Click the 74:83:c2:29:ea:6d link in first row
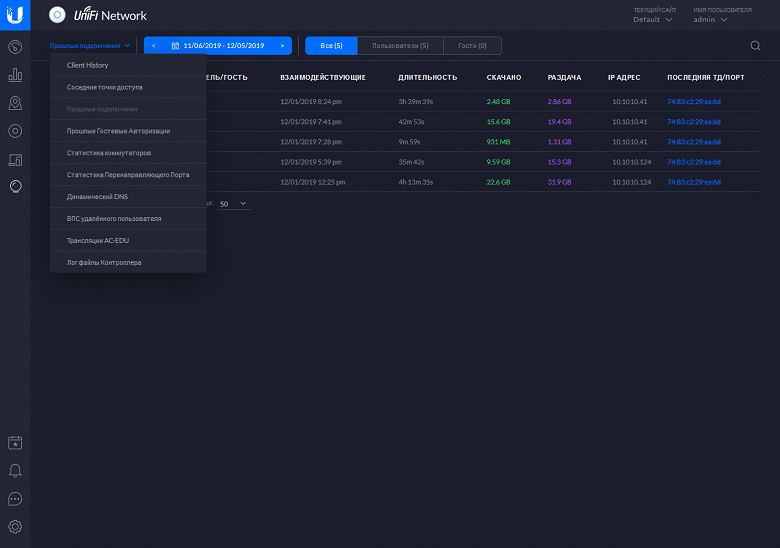This screenshot has width=780, height=548. 693,101
